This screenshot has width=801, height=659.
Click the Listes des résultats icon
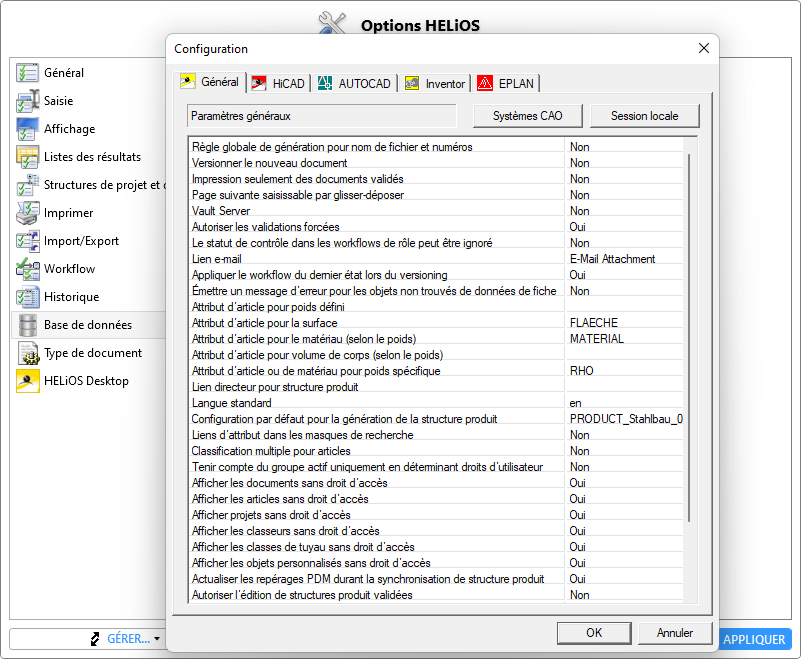pyautogui.click(x=28, y=157)
